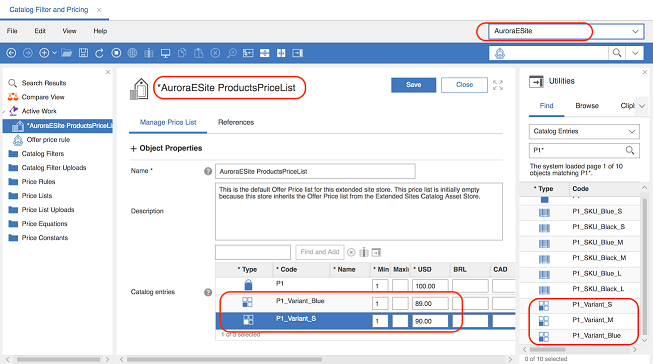Click the USD price field for P1

(430, 286)
